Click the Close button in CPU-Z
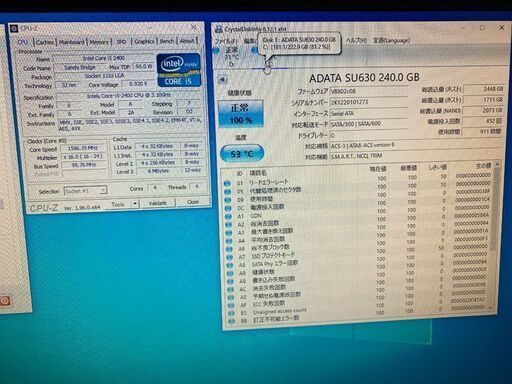 tap(193, 202)
